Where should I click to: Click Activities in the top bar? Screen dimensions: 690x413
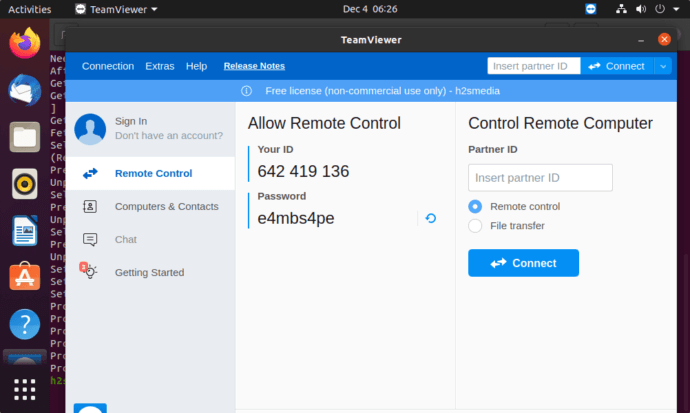point(29,9)
